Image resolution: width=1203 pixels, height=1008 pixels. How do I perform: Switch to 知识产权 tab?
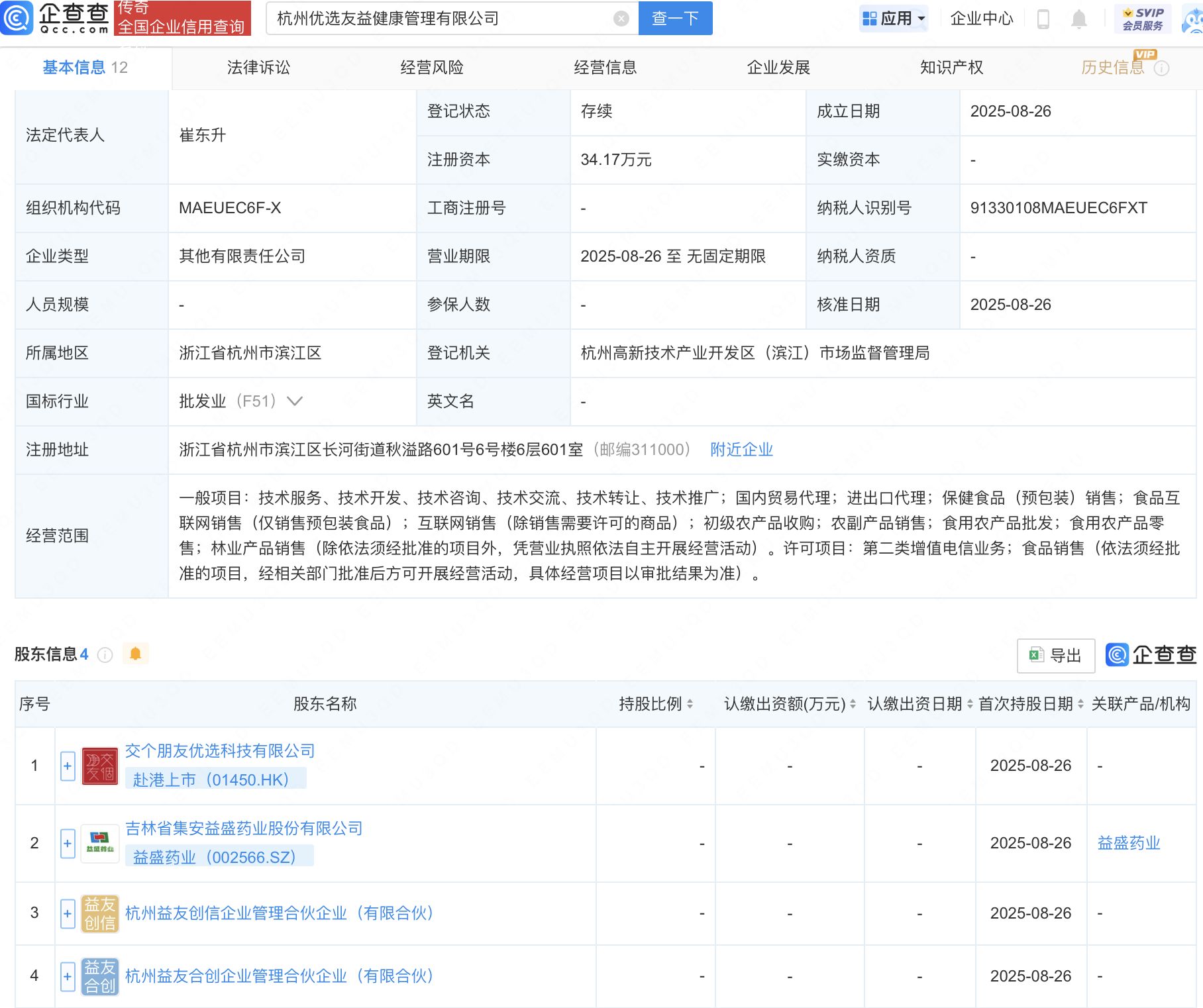point(952,68)
